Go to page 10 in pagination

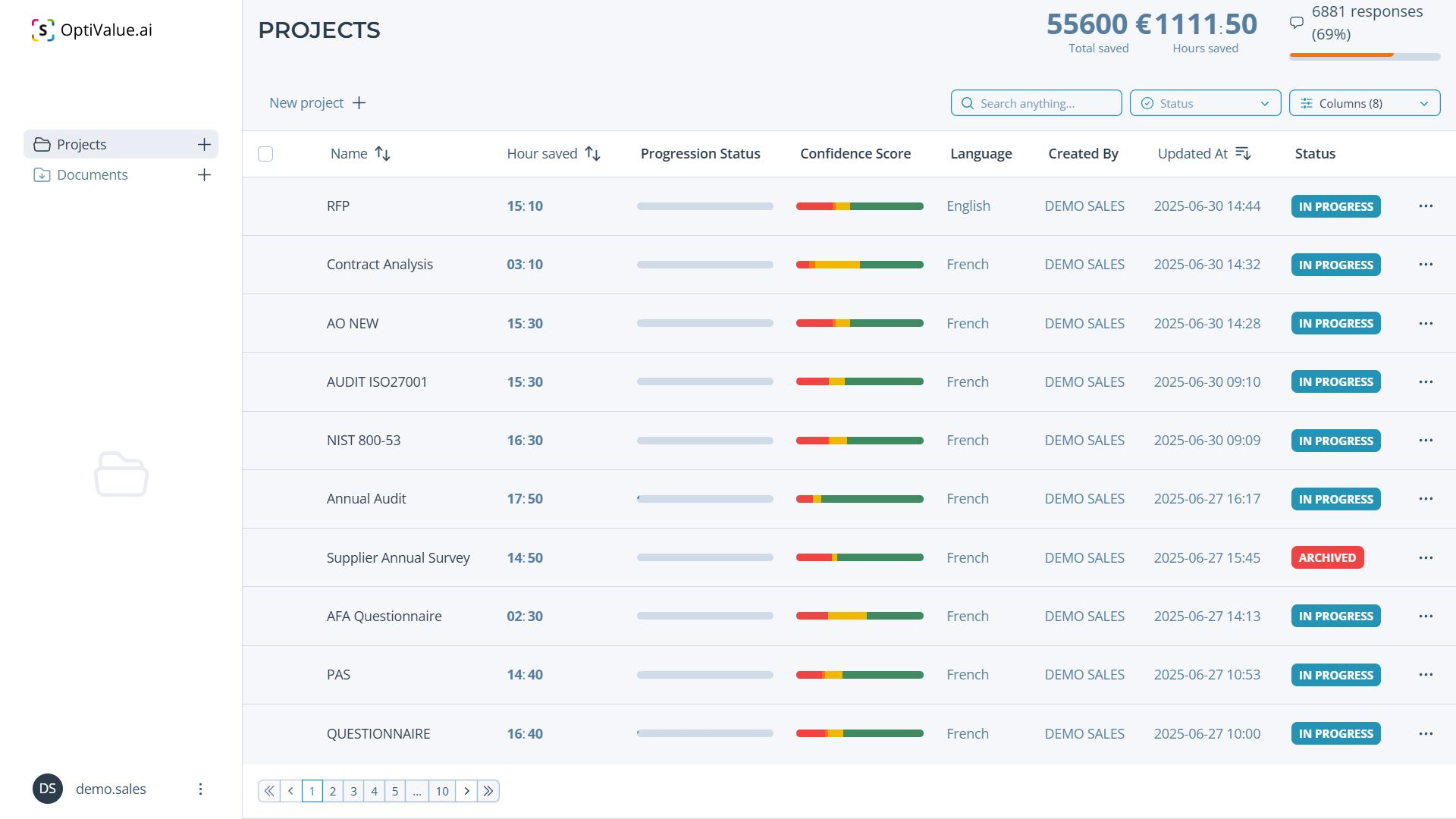coord(442,790)
